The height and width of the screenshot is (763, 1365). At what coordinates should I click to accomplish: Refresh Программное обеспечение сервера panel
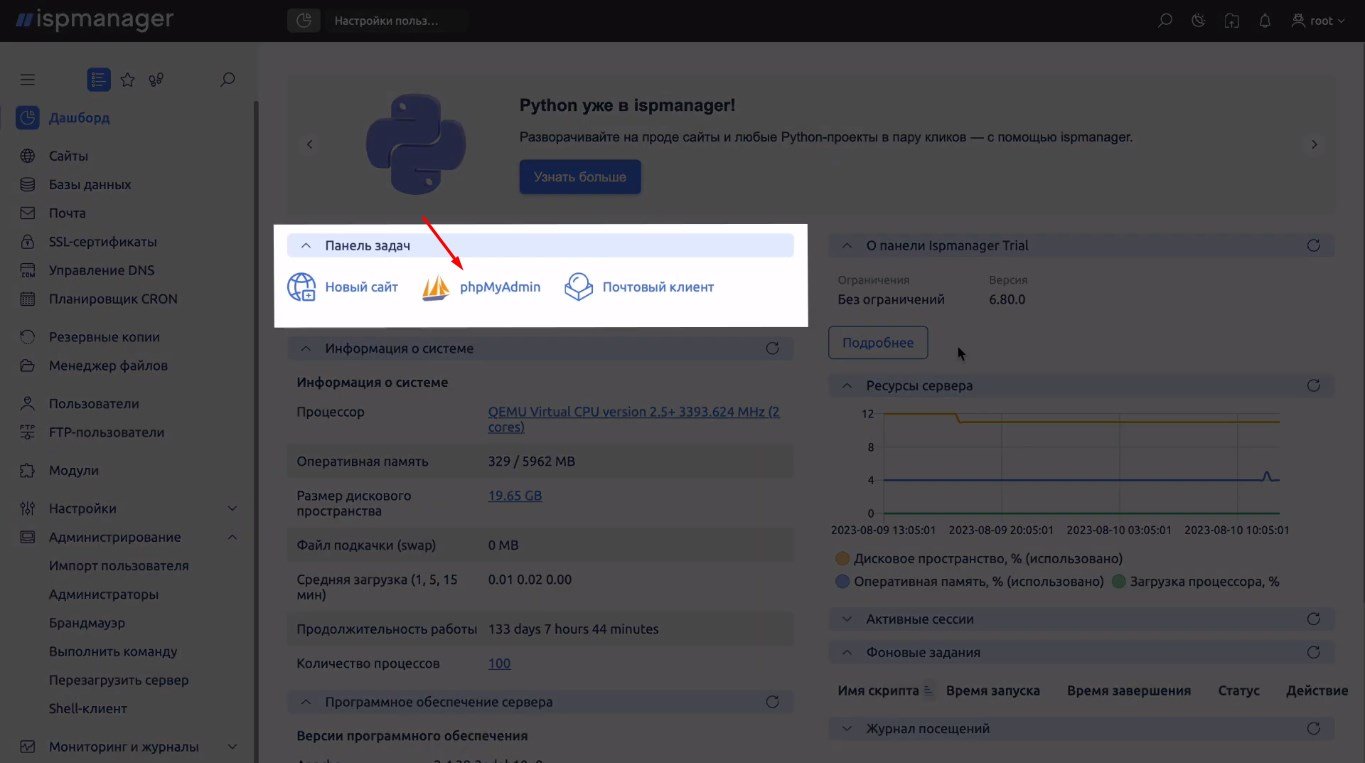(772, 703)
